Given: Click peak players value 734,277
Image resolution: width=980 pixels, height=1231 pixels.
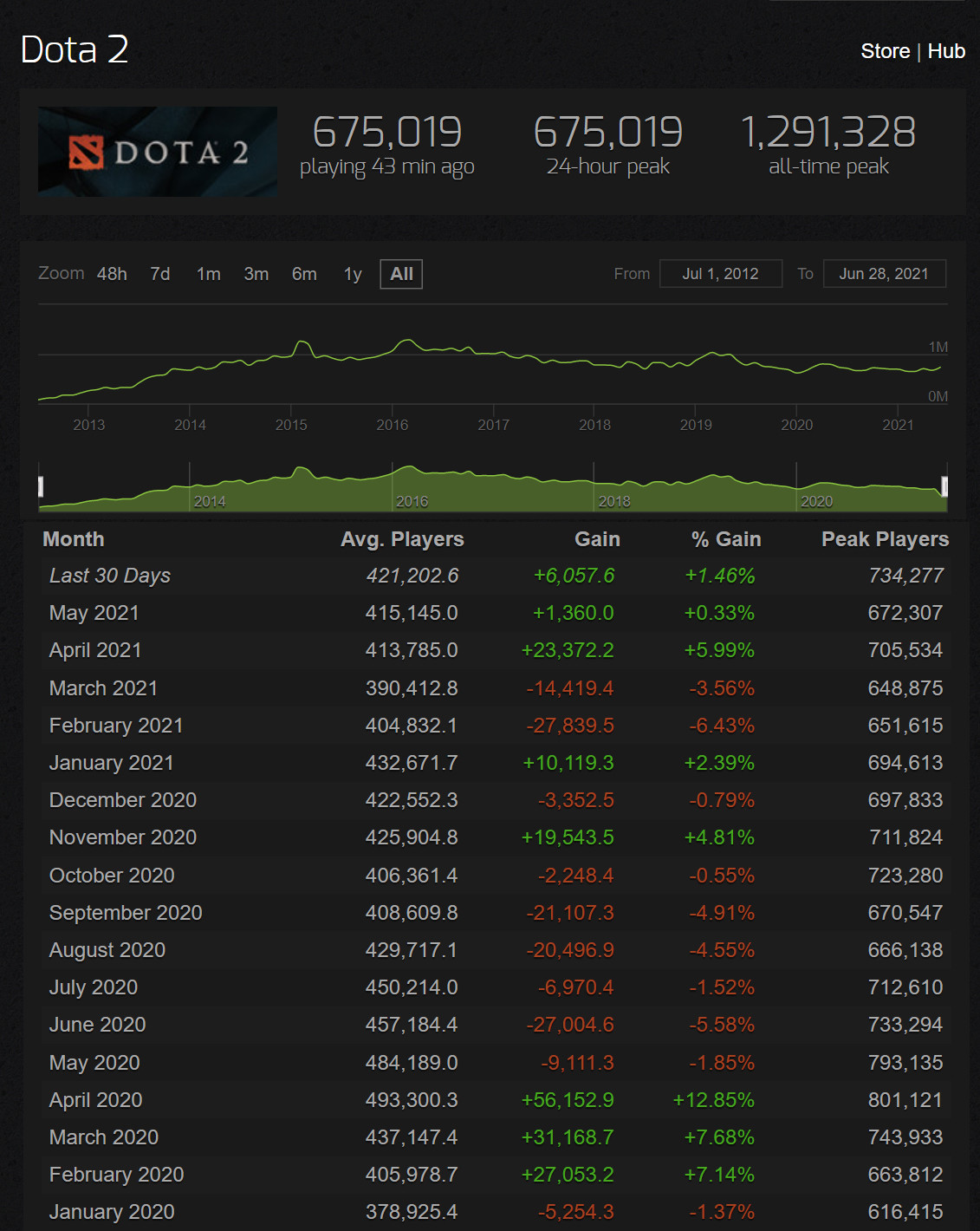Looking at the screenshot, I should (x=906, y=576).
